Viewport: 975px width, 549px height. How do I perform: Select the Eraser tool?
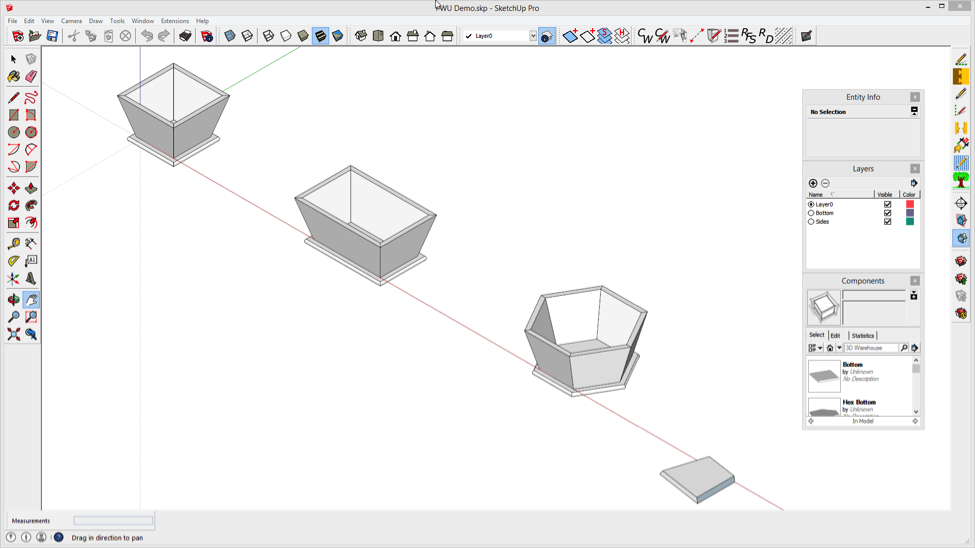tap(31, 76)
